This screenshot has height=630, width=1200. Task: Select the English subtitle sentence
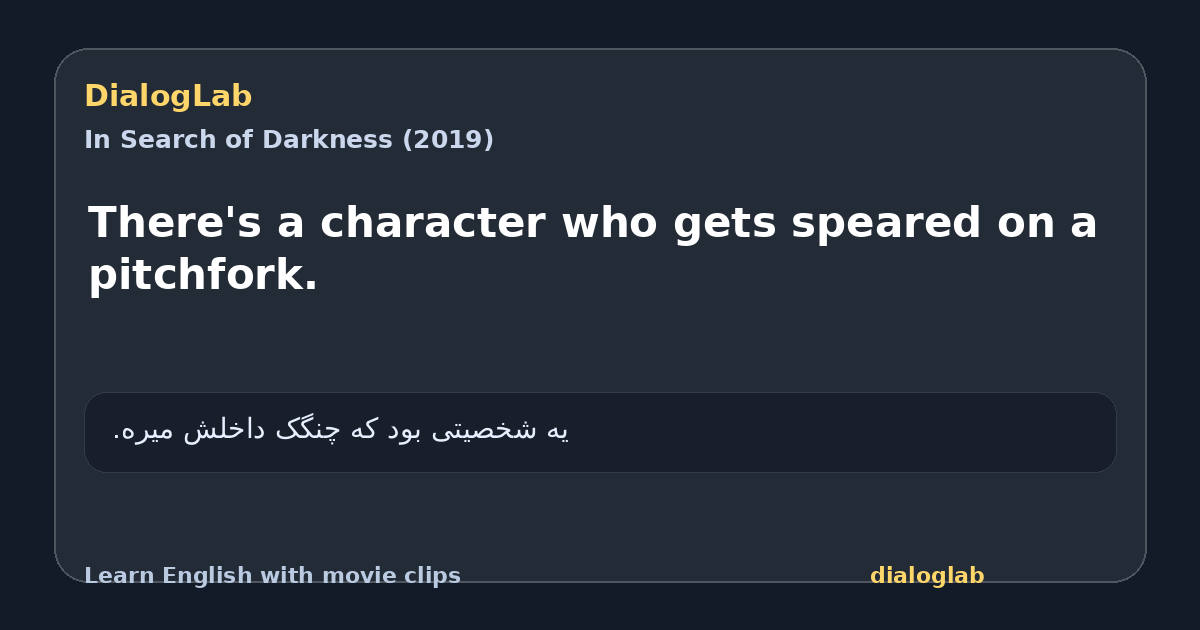click(x=593, y=249)
